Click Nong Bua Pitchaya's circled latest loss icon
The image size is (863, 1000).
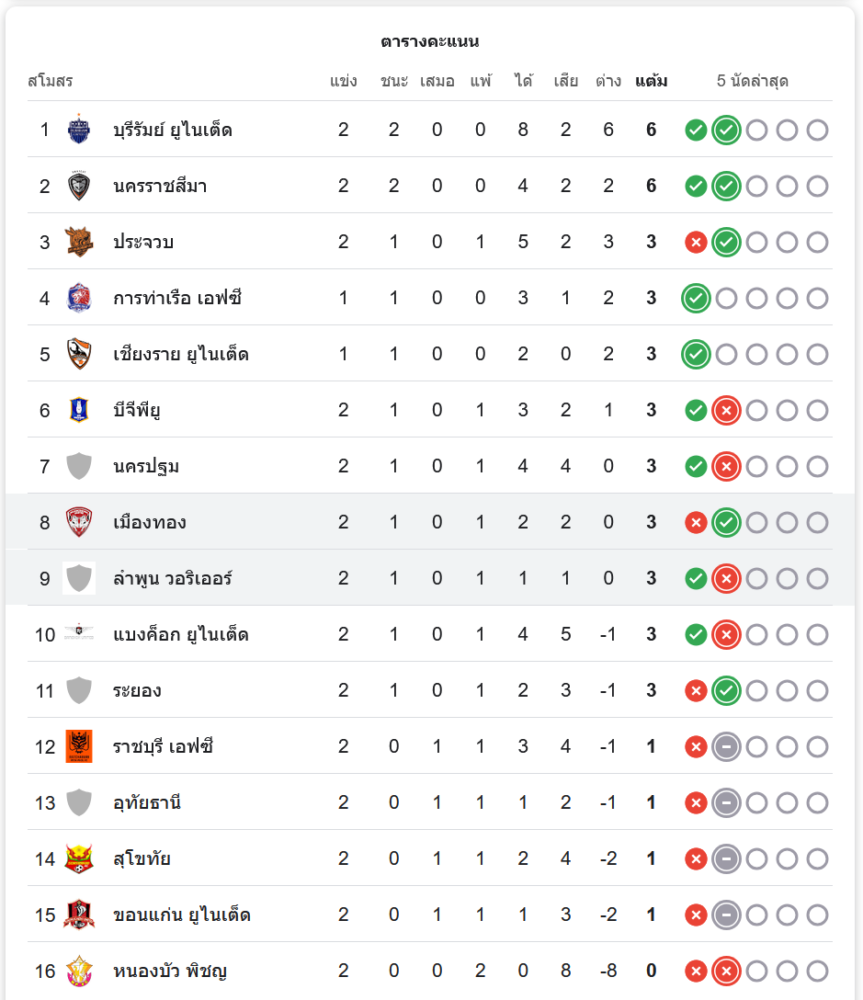coord(727,970)
